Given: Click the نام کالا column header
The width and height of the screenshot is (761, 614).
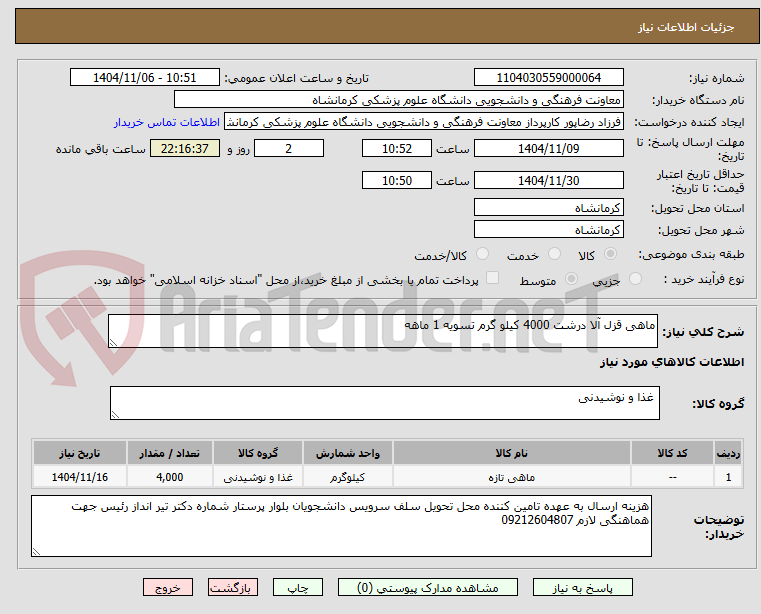Looking at the screenshot, I should click(512, 453).
